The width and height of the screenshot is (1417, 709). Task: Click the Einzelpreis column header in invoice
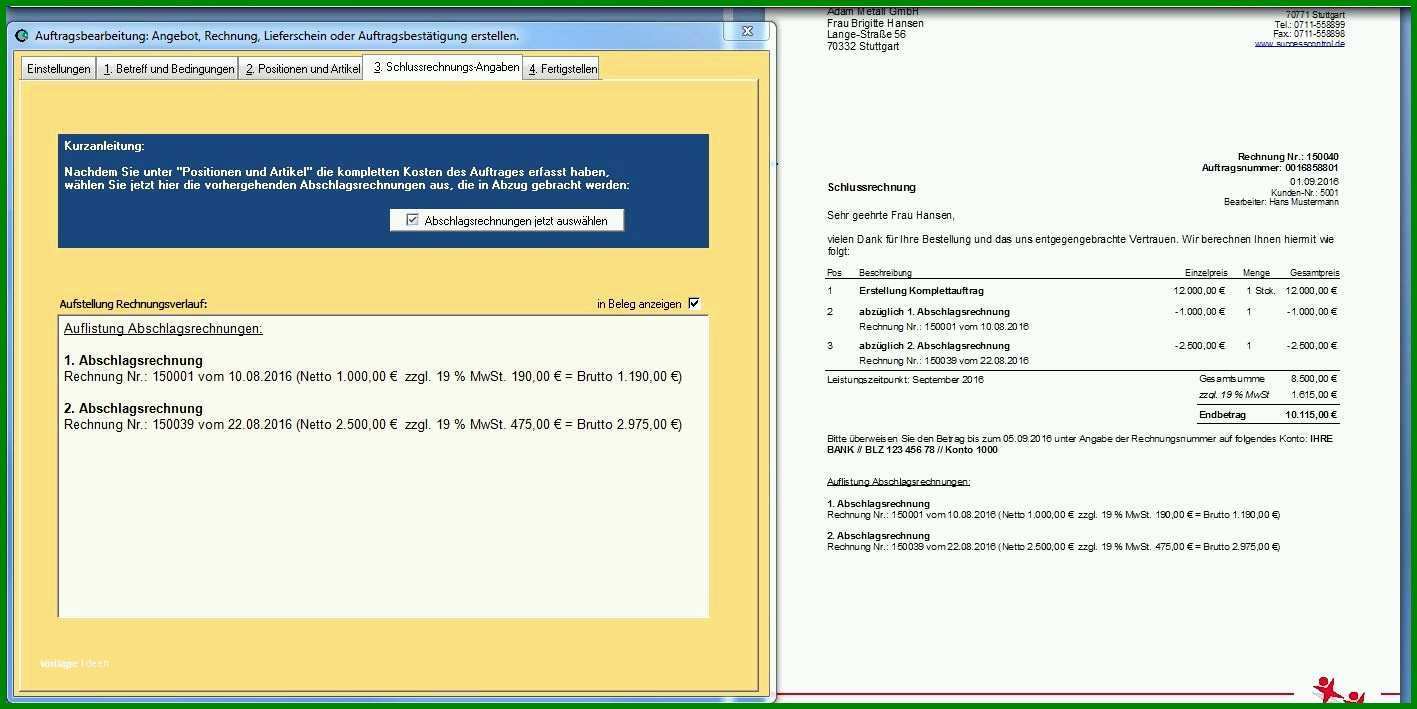pyautogui.click(x=1206, y=272)
